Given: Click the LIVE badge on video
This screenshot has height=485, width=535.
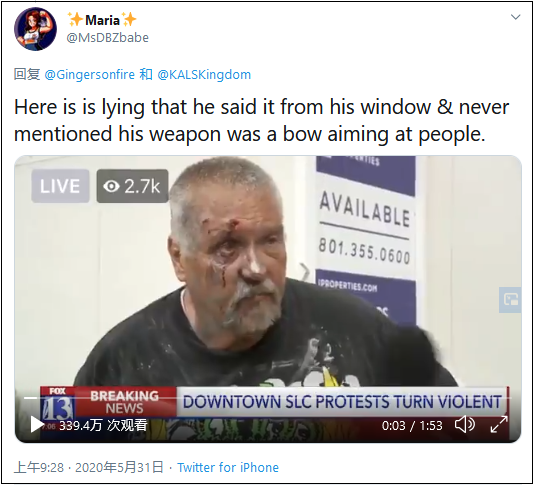Looking at the screenshot, I should coord(60,186).
